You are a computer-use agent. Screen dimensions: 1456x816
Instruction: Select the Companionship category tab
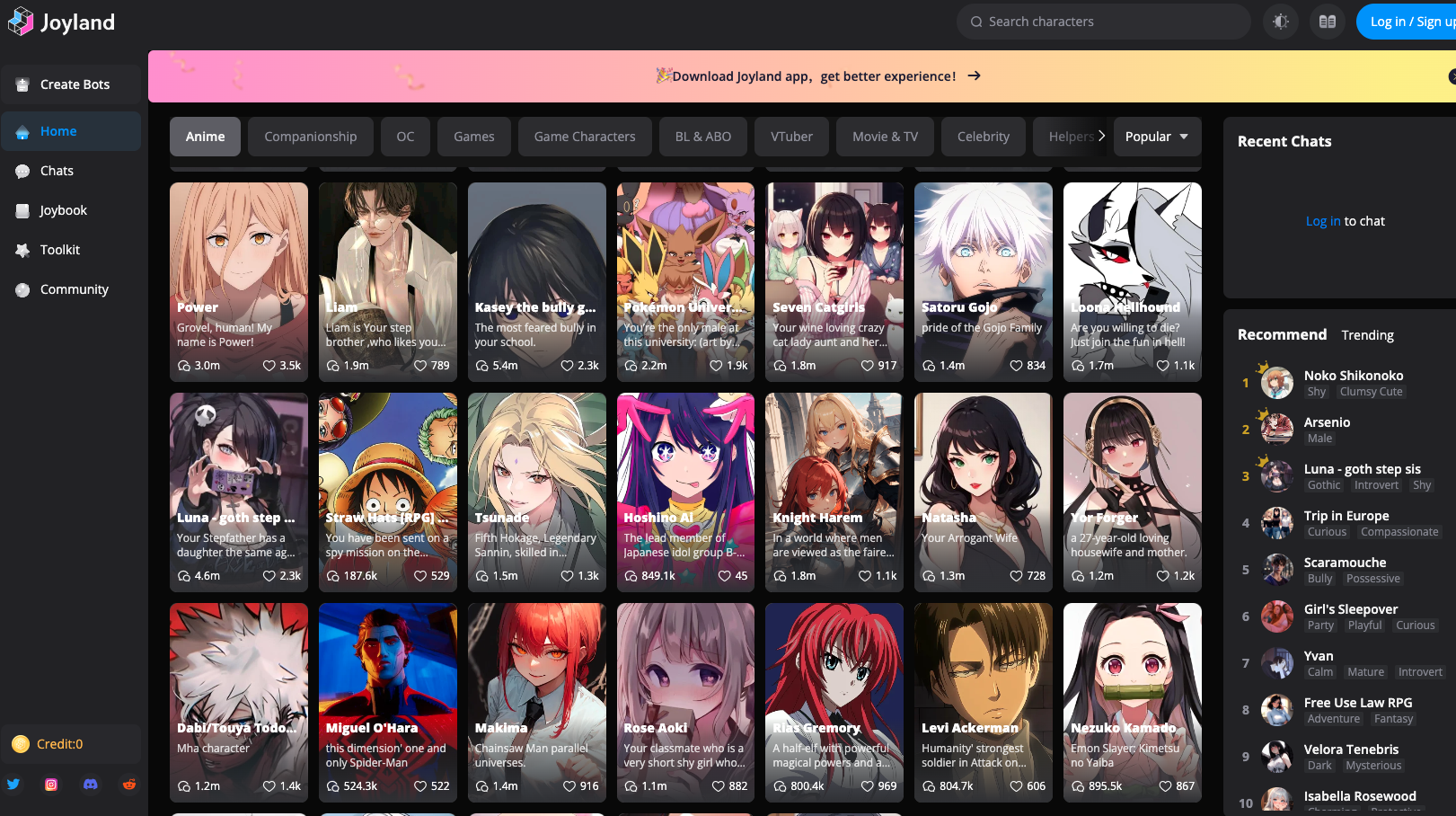pyautogui.click(x=311, y=137)
